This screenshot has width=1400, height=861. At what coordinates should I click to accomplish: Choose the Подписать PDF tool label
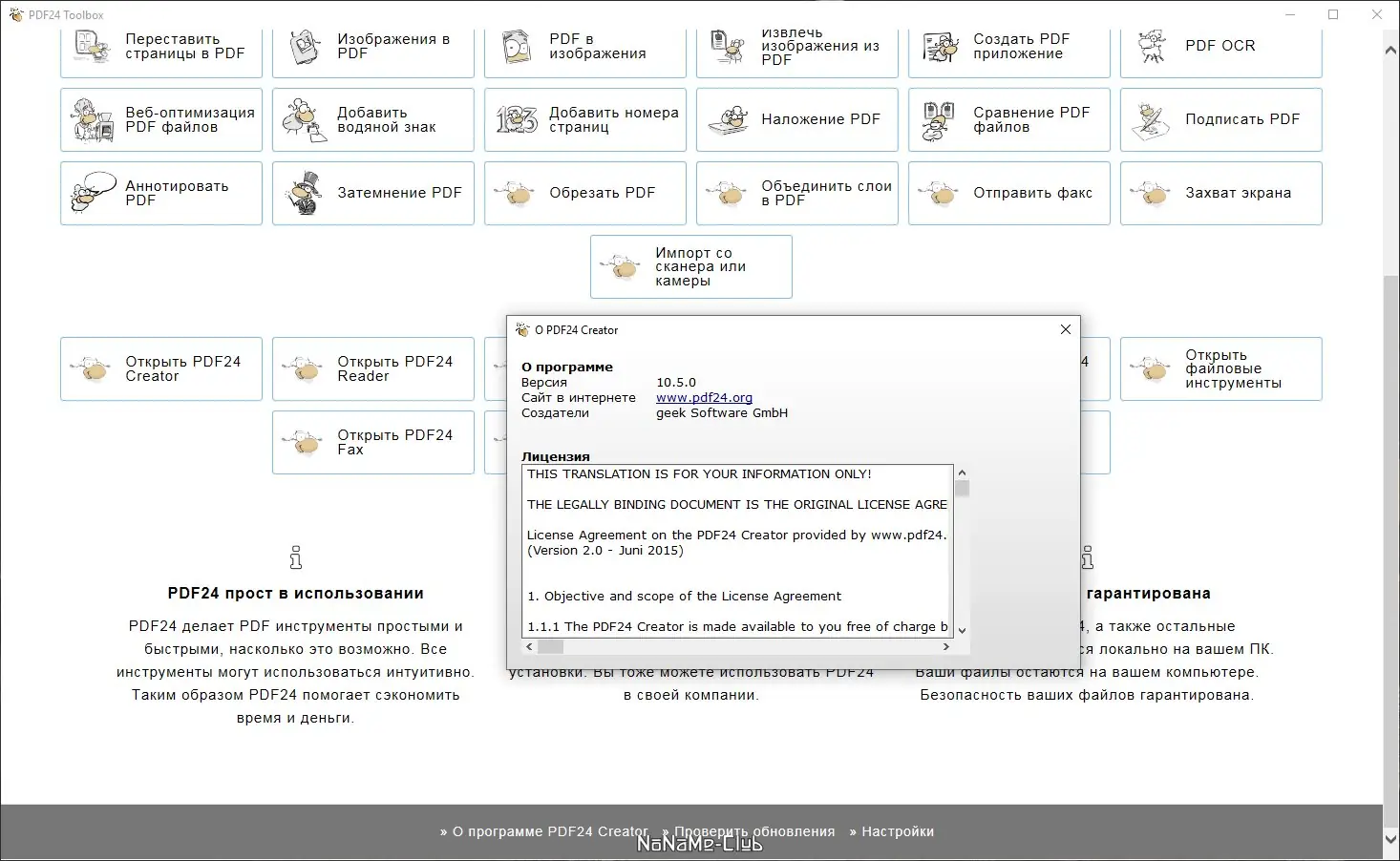tap(1242, 119)
